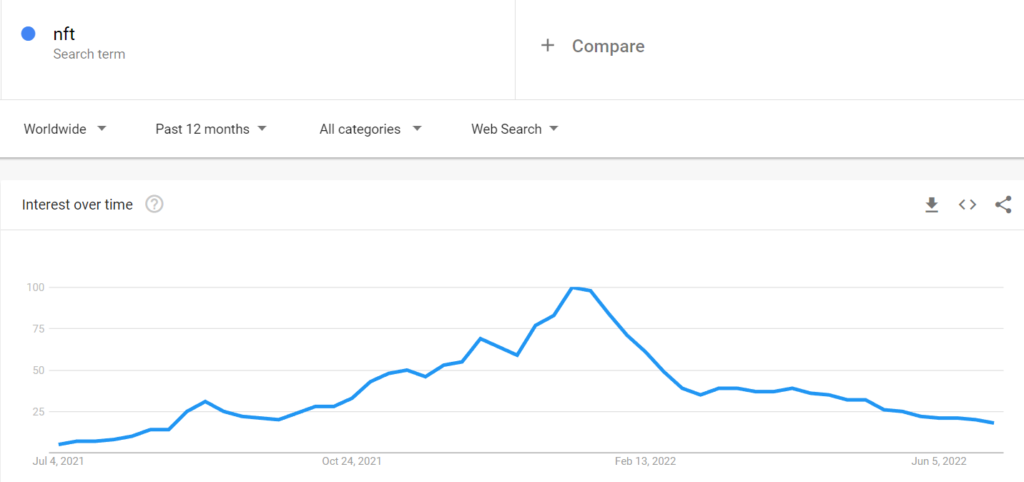
Task: Click the 100 value on the y-axis
Action: [x=34, y=287]
